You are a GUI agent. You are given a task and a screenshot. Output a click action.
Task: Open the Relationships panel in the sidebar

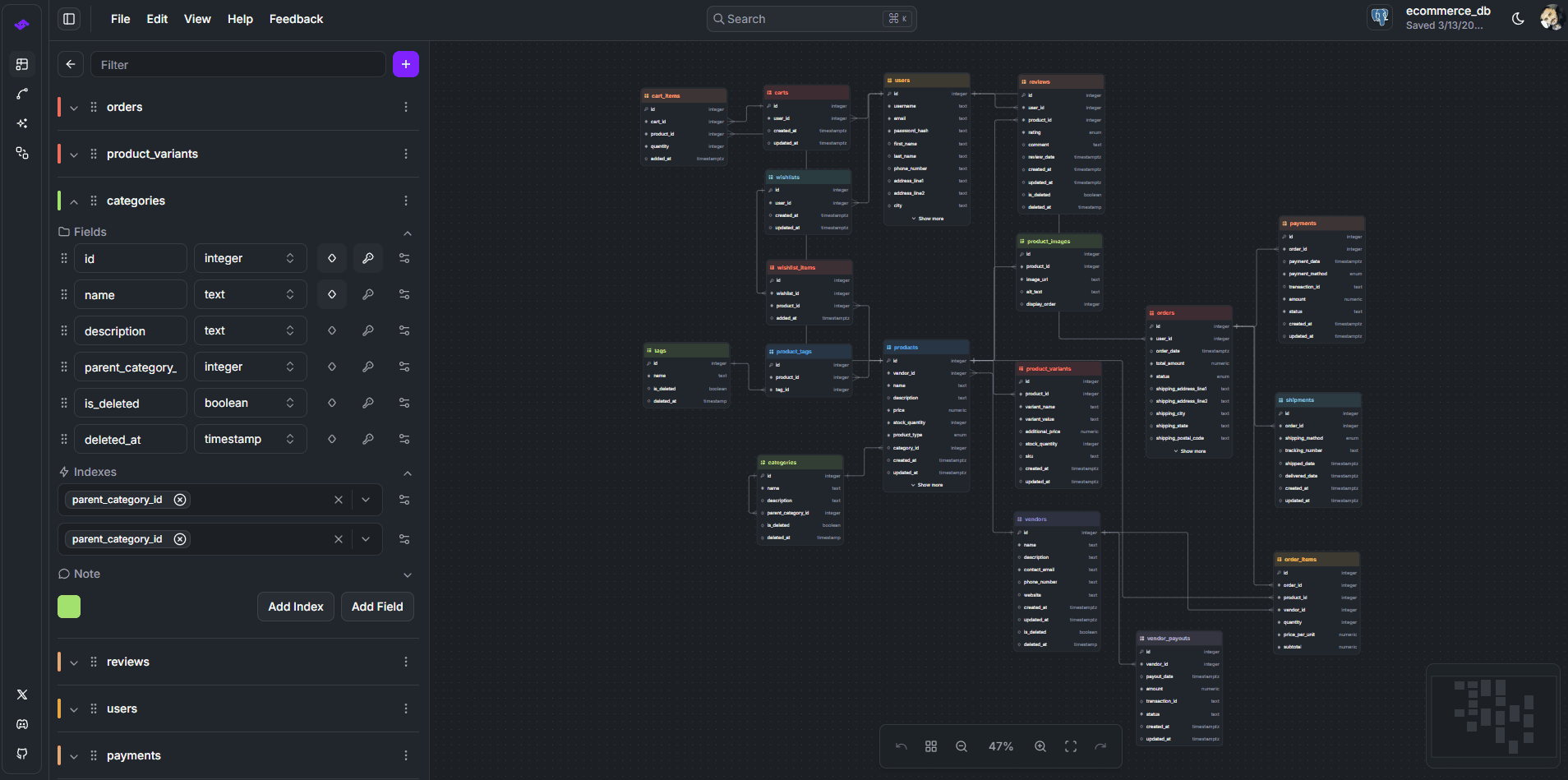pyautogui.click(x=23, y=94)
